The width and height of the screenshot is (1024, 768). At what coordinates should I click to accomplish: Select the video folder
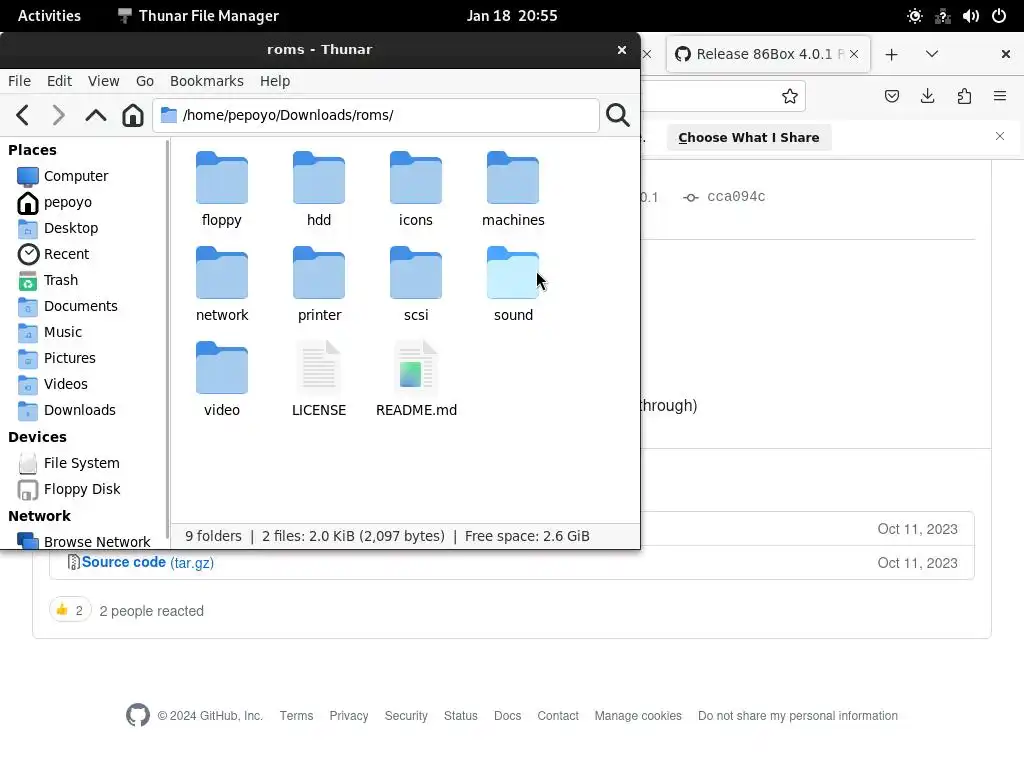click(x=222, y=379)
